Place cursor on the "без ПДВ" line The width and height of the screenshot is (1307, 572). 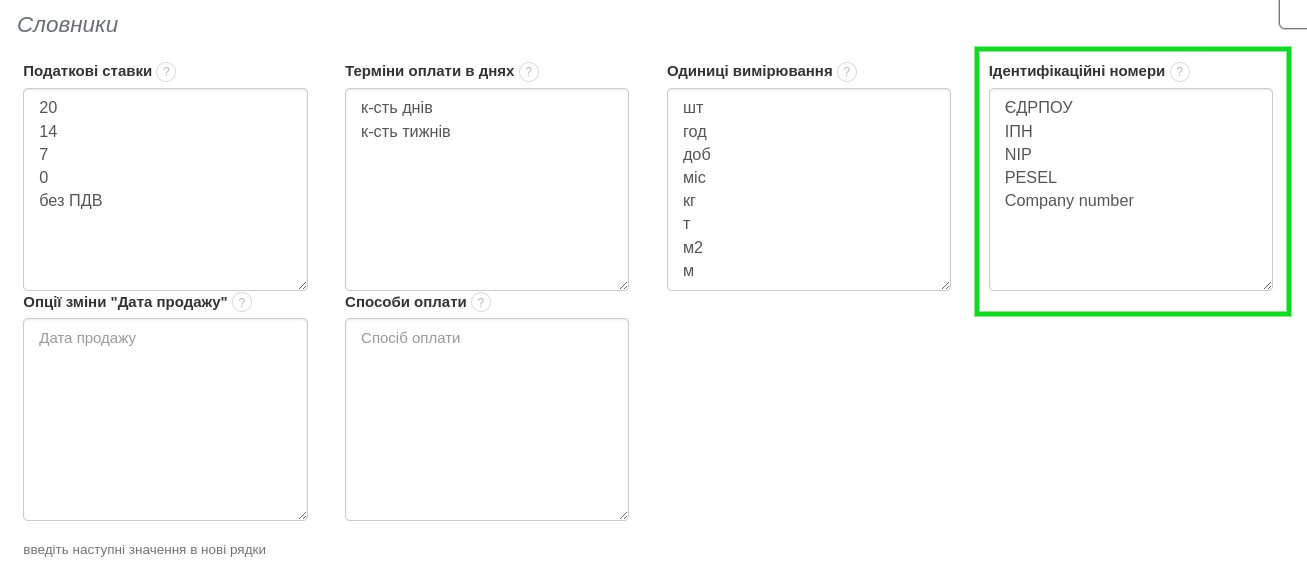(71, 201)
